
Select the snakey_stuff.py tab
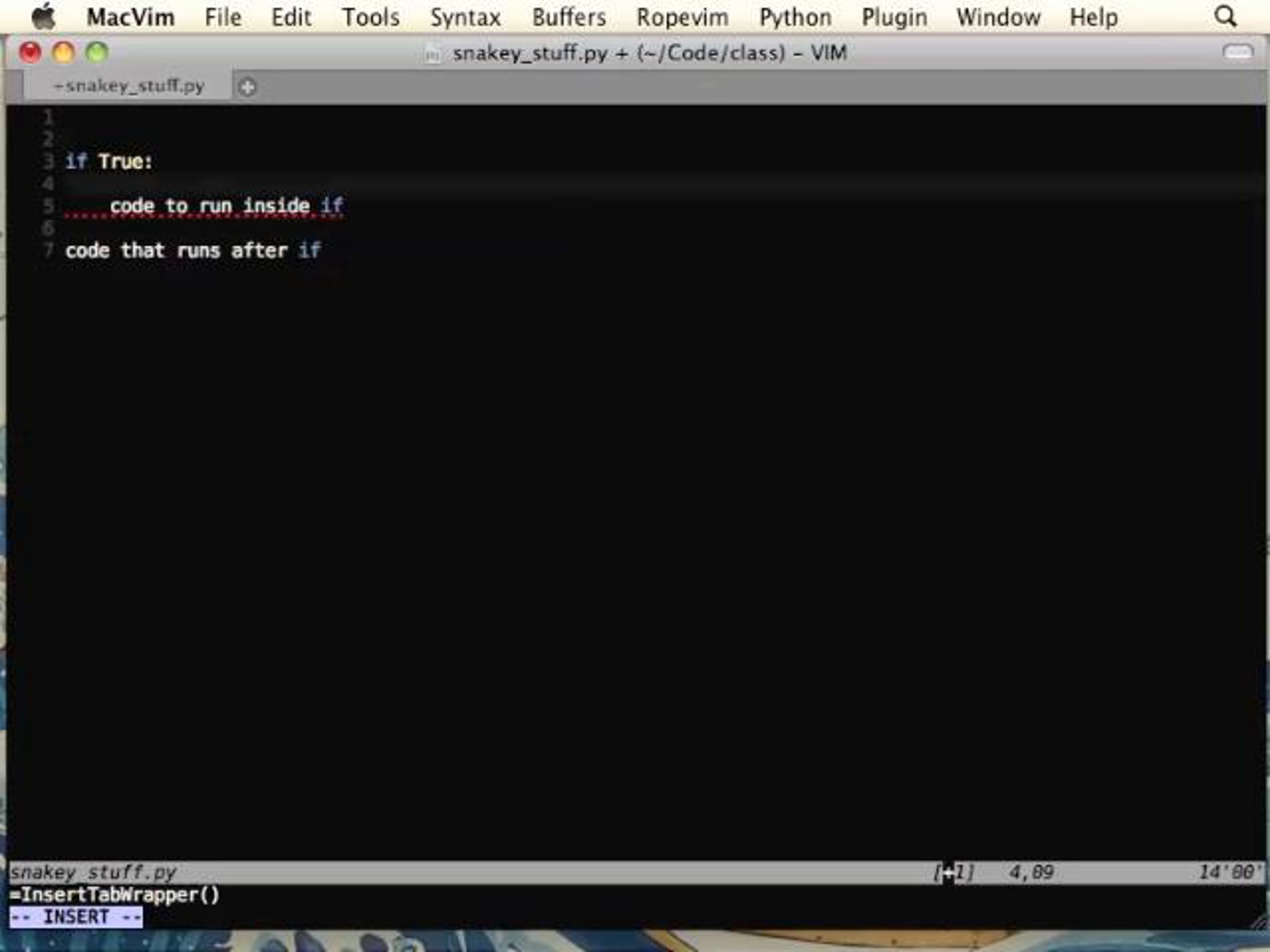pos(129,86)
